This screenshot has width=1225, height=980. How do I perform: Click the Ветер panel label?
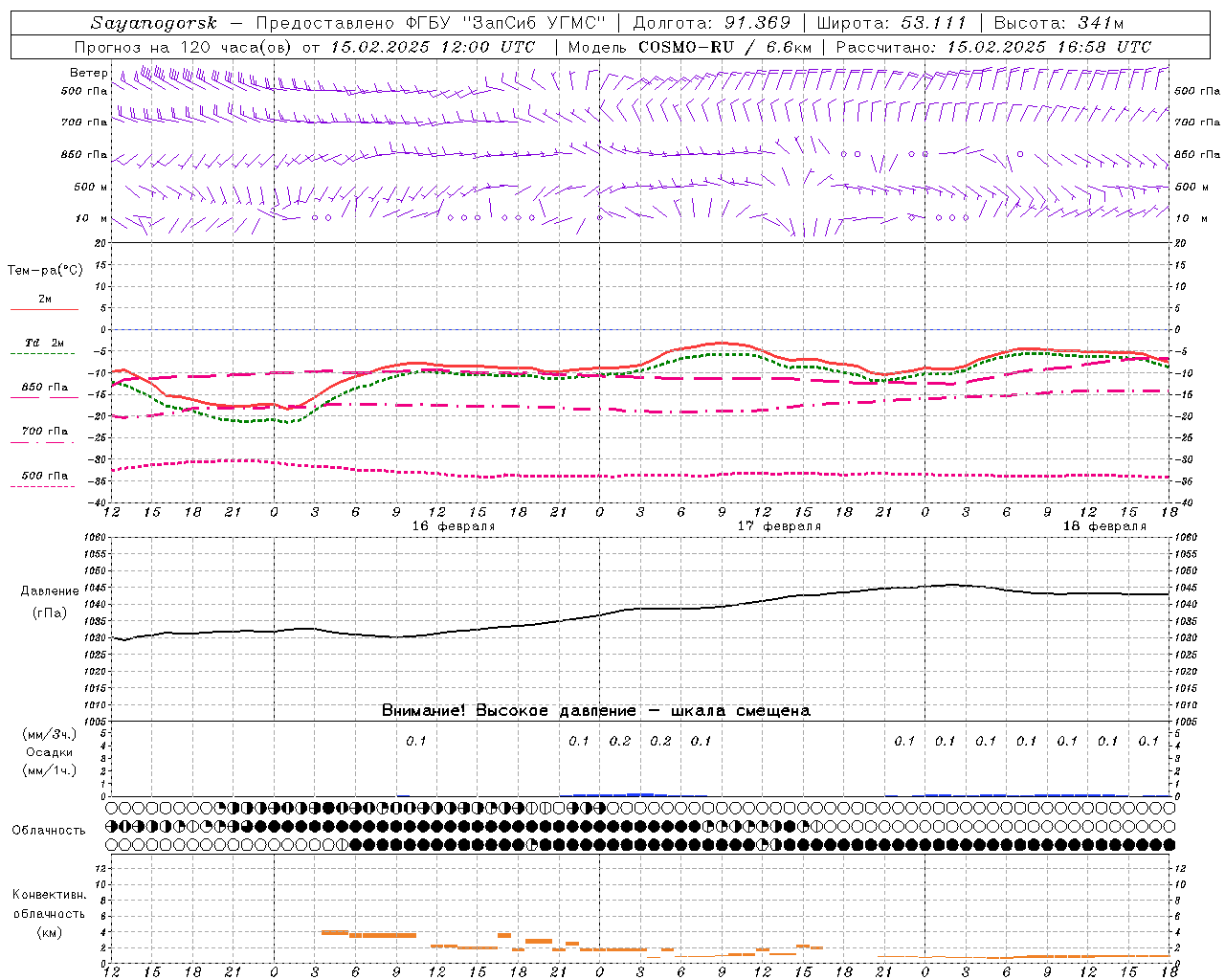(x=89, y=73)
